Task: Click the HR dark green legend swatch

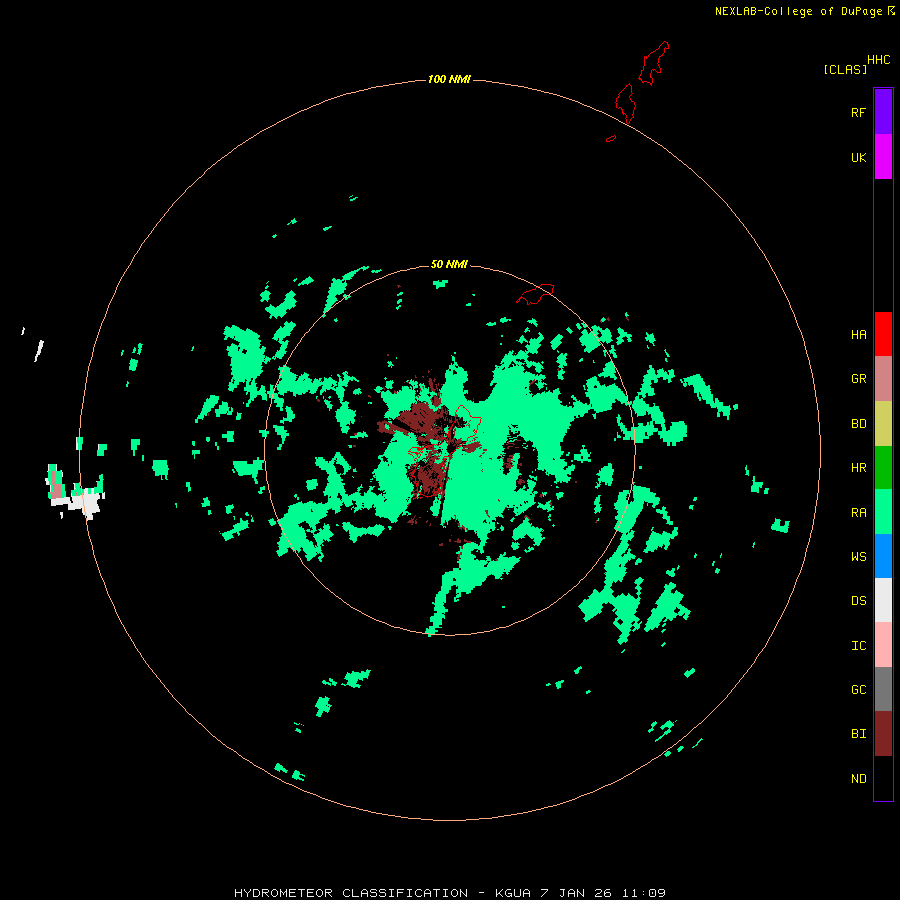Action: pyautogui.click(x=883, y=468)
